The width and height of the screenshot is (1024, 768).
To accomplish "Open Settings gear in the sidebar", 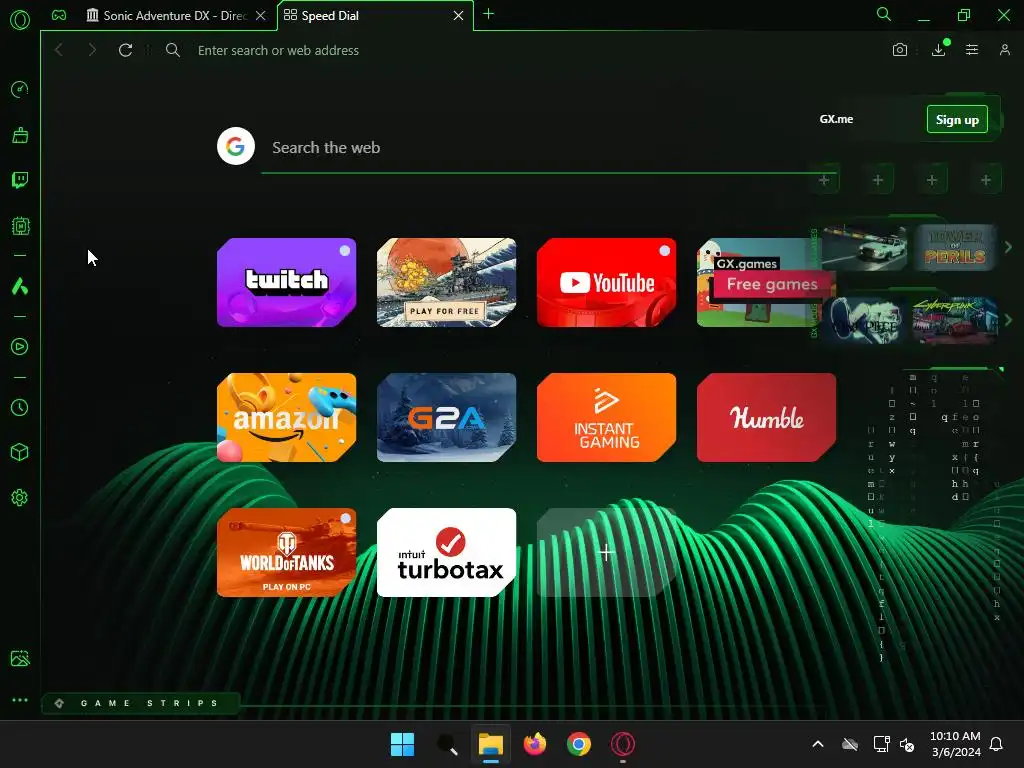I will [x=20, y=498].
